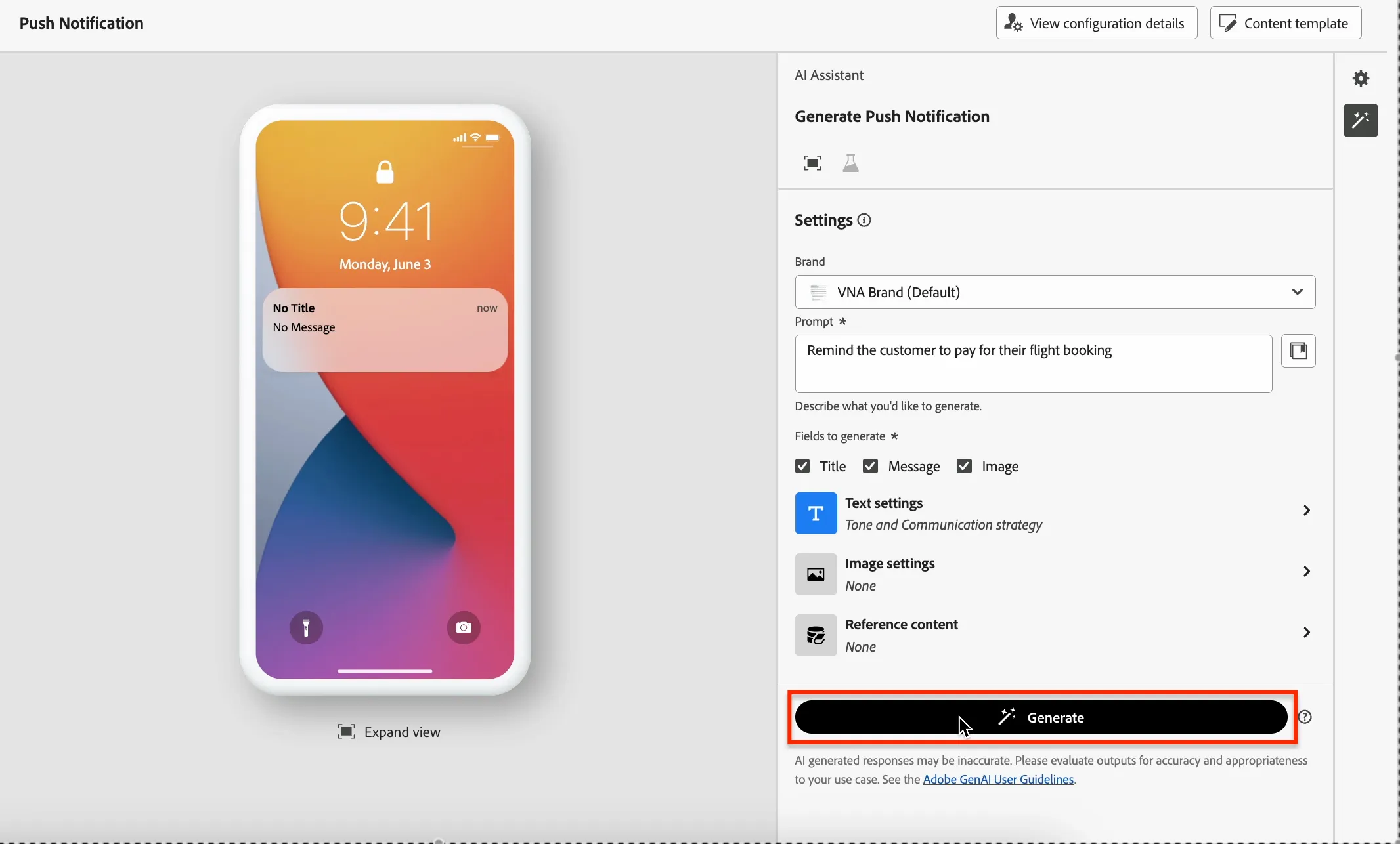This screenshot has height=844, width=1400.
Task: Click into the Prompt text field
Action: click(x=1033, y=364)
